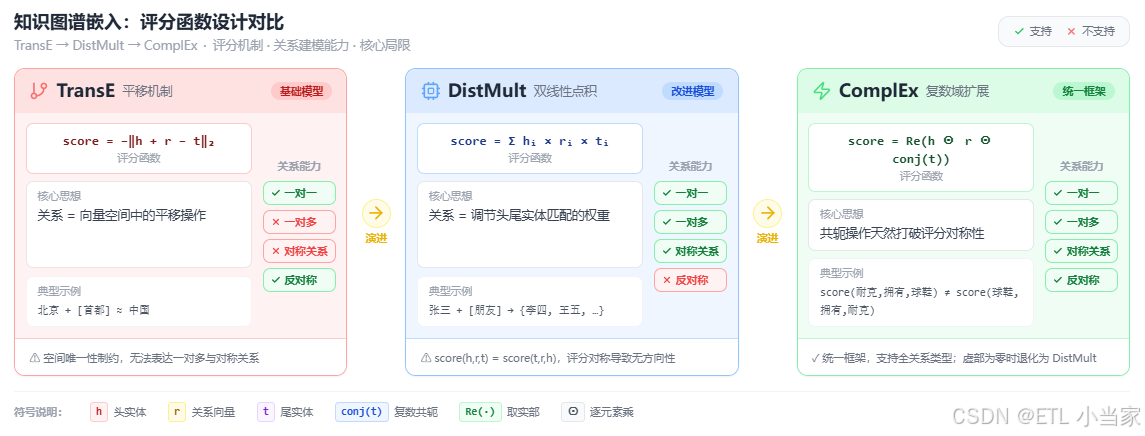Click TransE's 一对一 capability tag
Image resolution: width=1145 pixels, height=436 pixels.
coord(299,193)
